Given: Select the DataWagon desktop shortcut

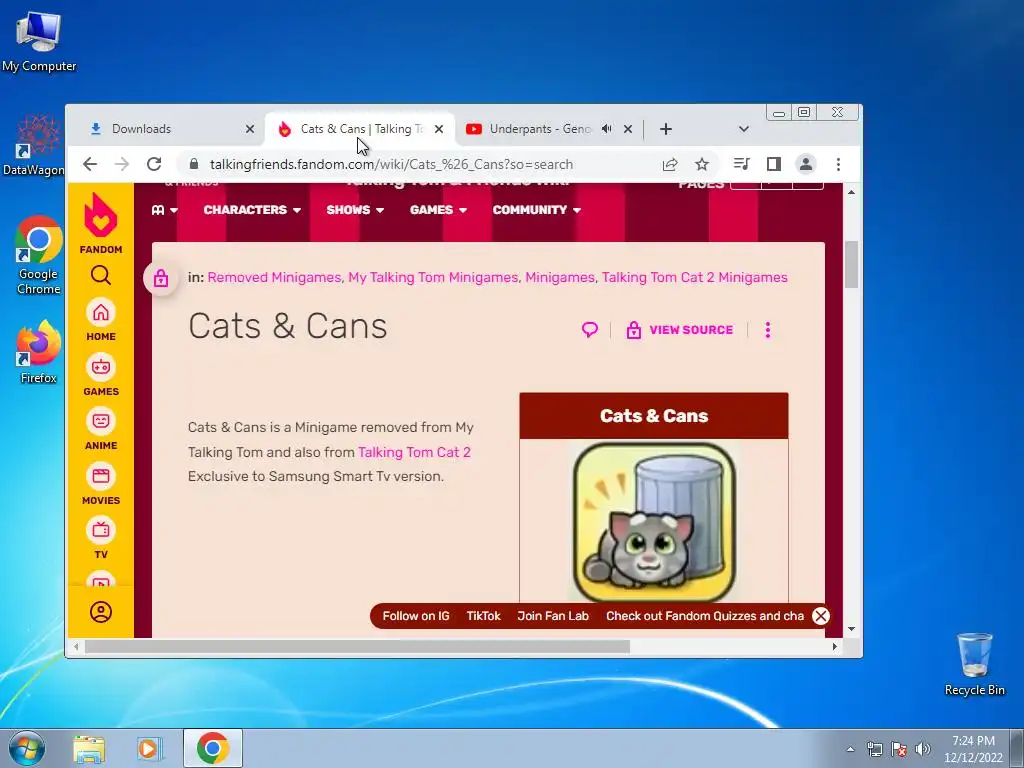Looking at the screenshot, I should (33, 146).
